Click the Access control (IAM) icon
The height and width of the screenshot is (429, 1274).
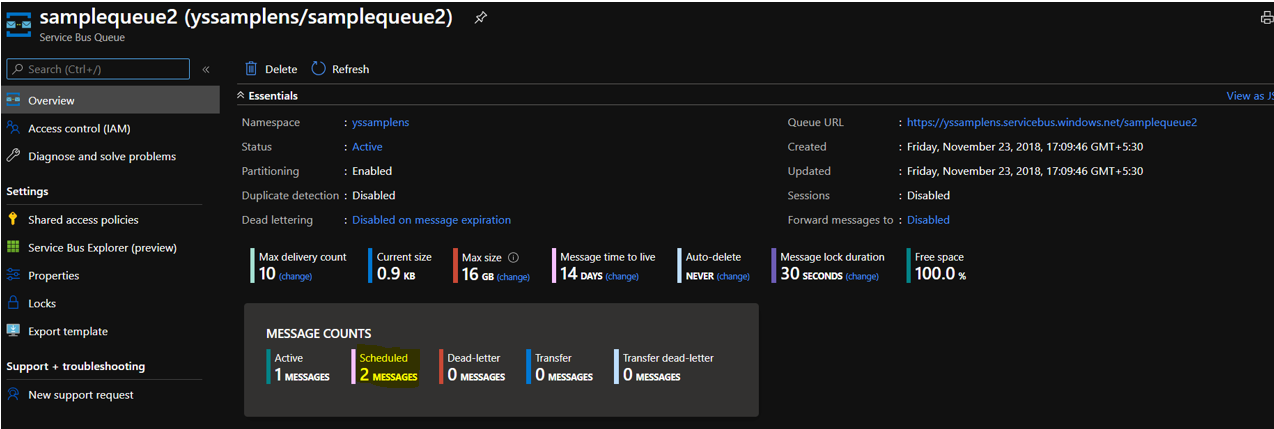pyautogui.click(x=13, y=128)
